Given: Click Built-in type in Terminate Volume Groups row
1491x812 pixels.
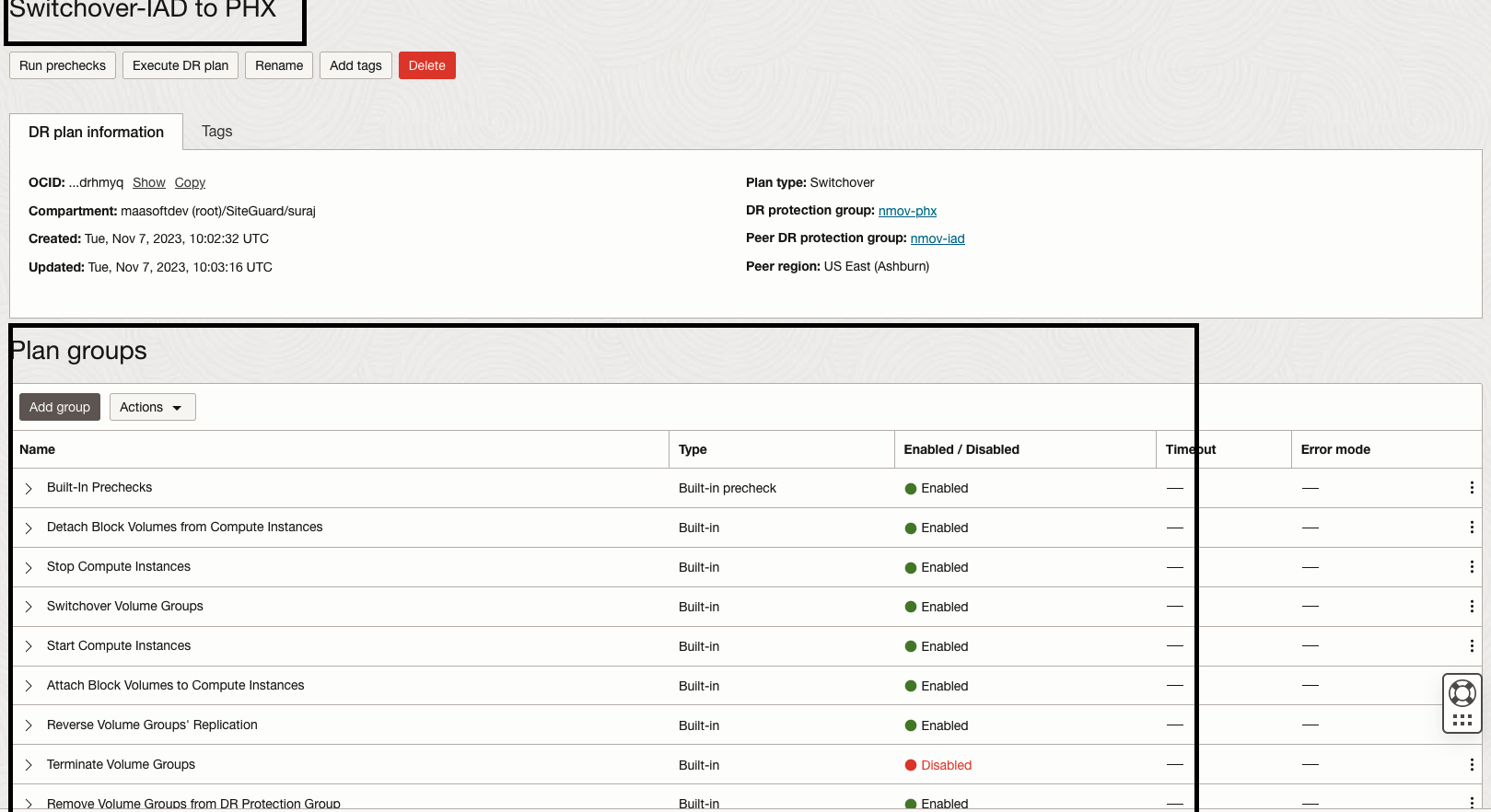Looking at the screenshot, I should click(x=699, y=766).
